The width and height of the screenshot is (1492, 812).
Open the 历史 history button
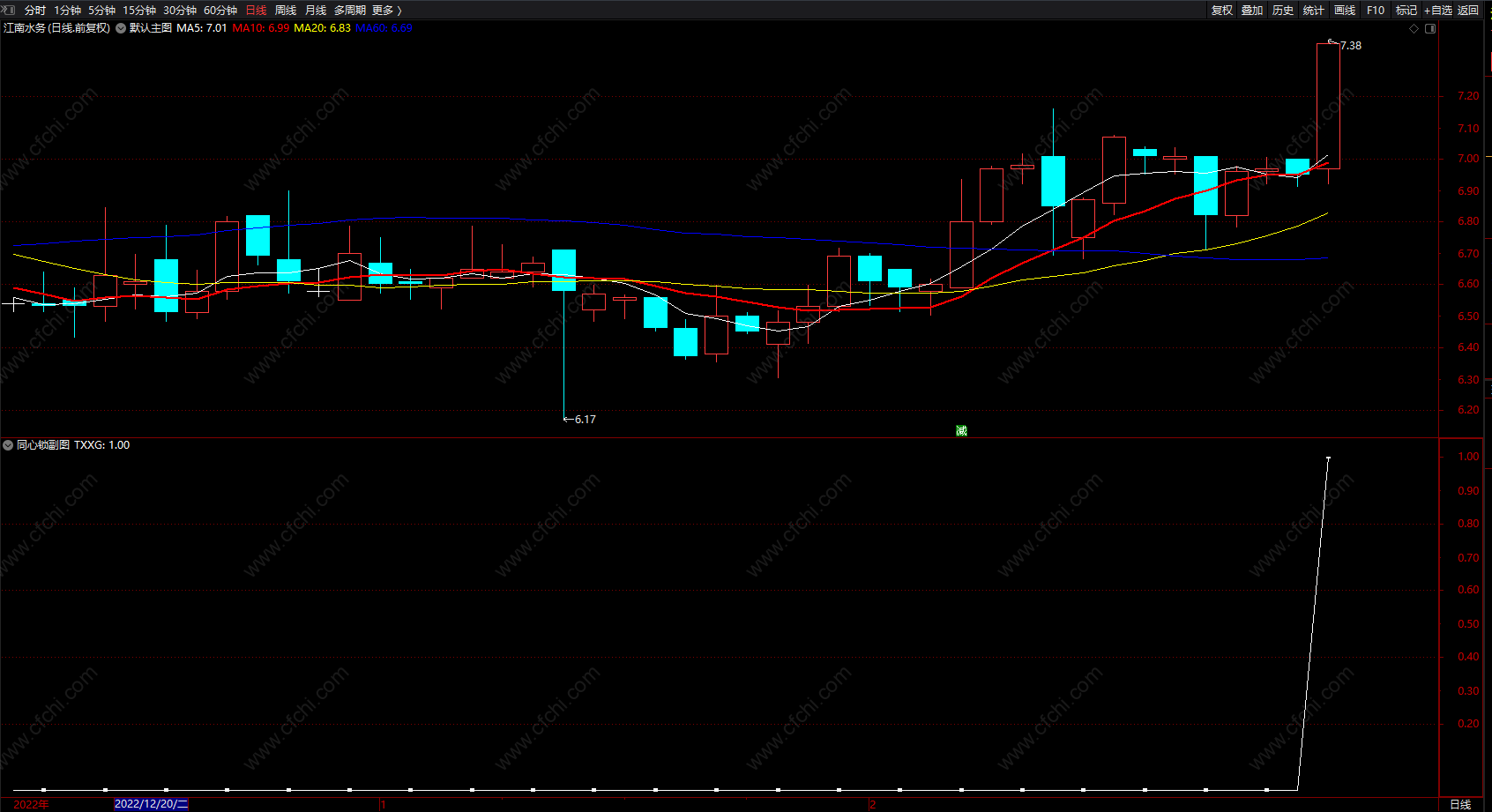pyautogui.click(x=1283, y=11)
